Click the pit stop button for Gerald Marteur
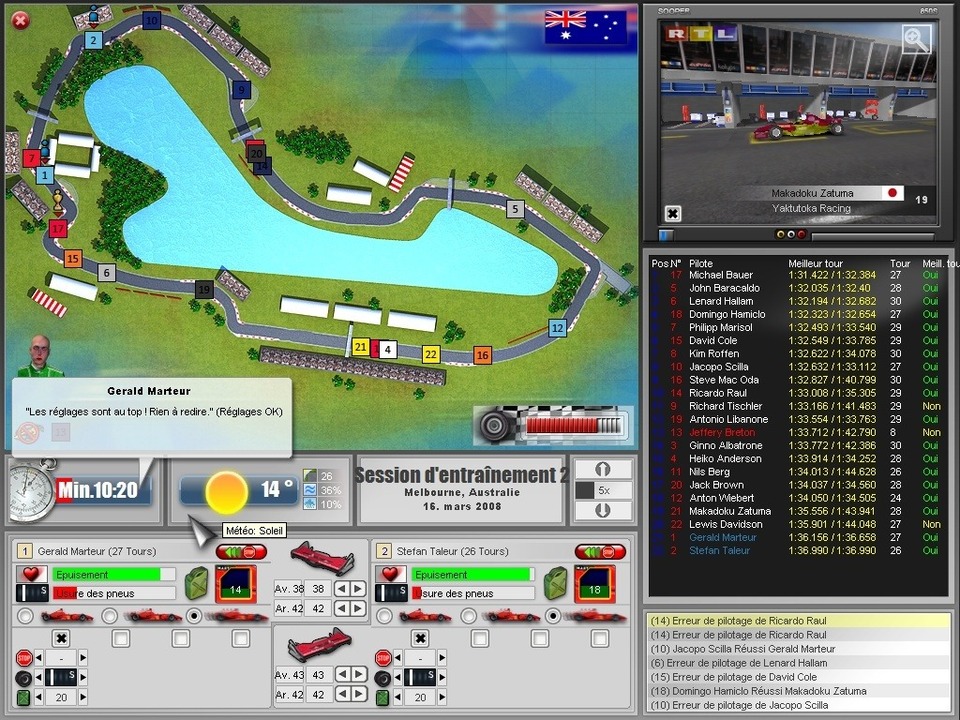 (241, 552)
